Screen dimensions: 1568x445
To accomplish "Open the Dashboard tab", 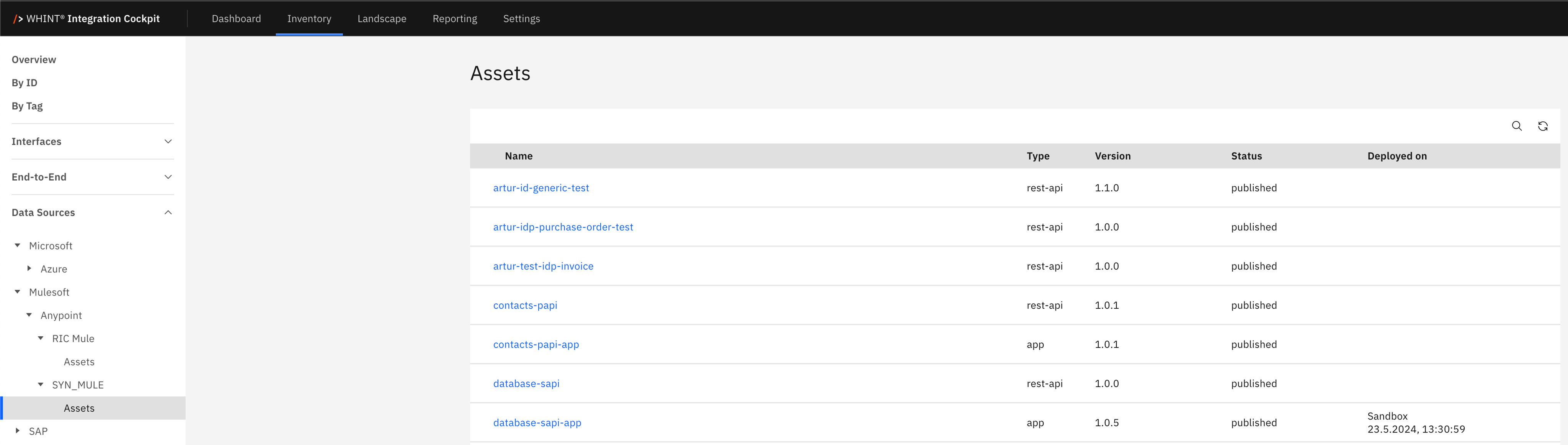I will tap(236, 19).
